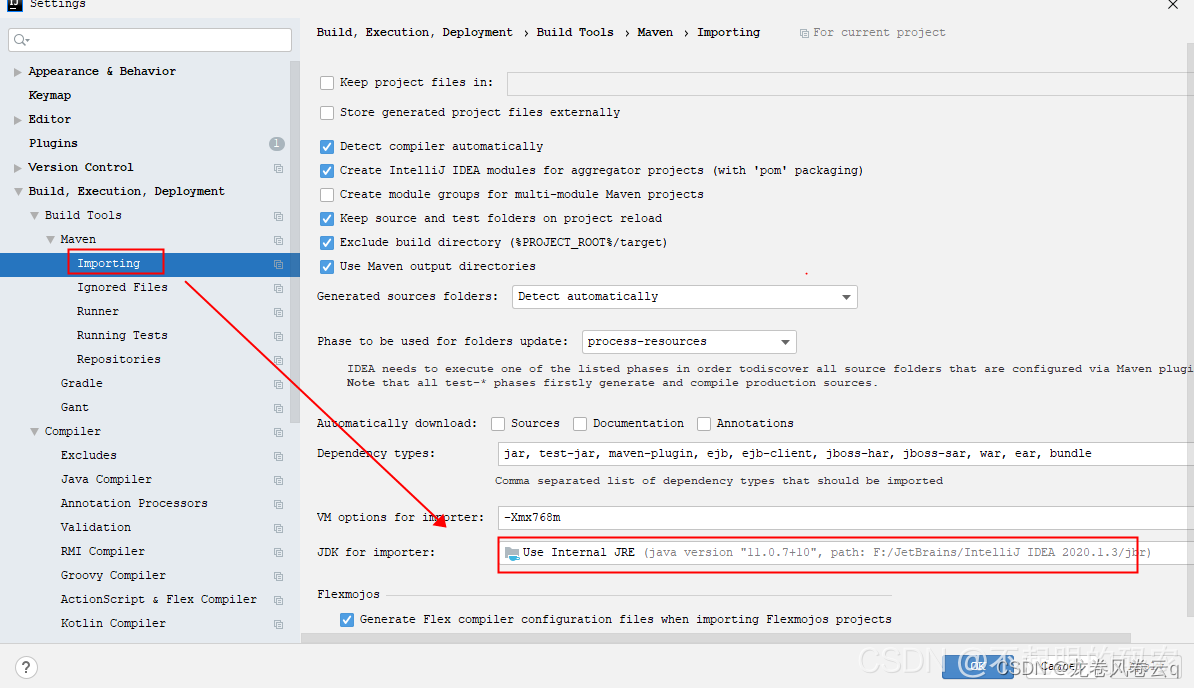Click VM options for importer field
The width and height of the screenshot is (1194, 688).
pos(845,518)
